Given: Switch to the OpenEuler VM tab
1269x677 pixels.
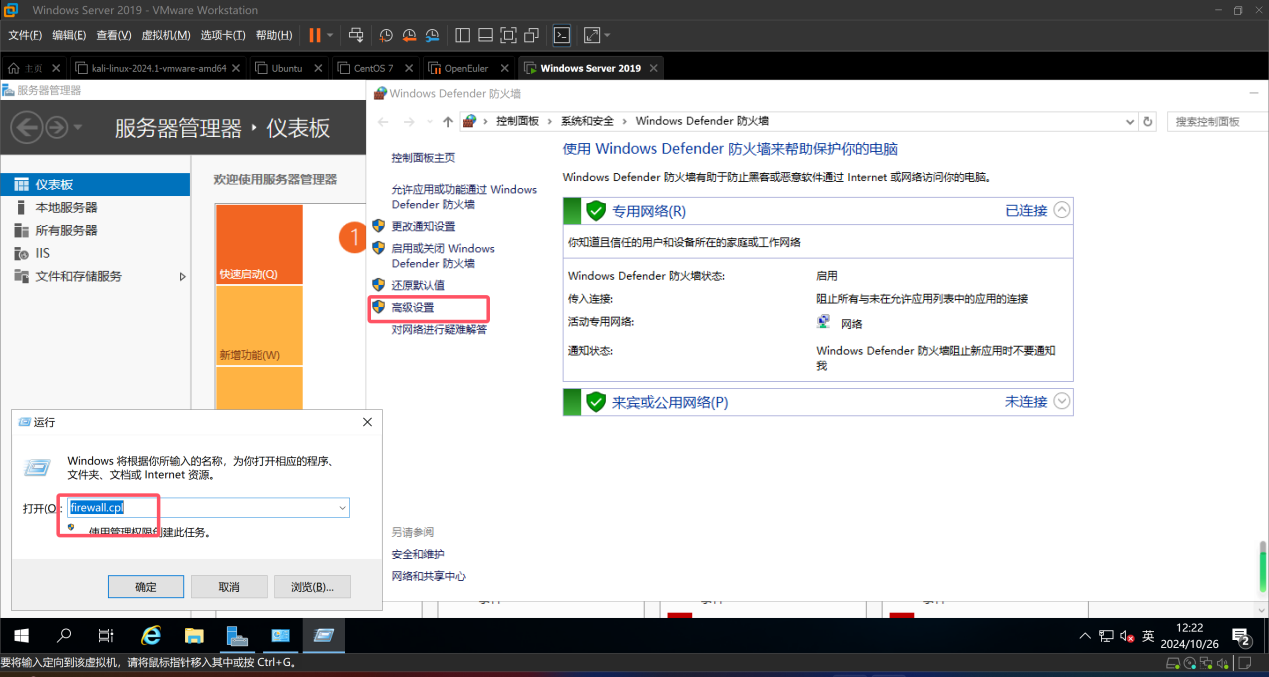Looking at the screenshot, I should (x=466, y=68).
